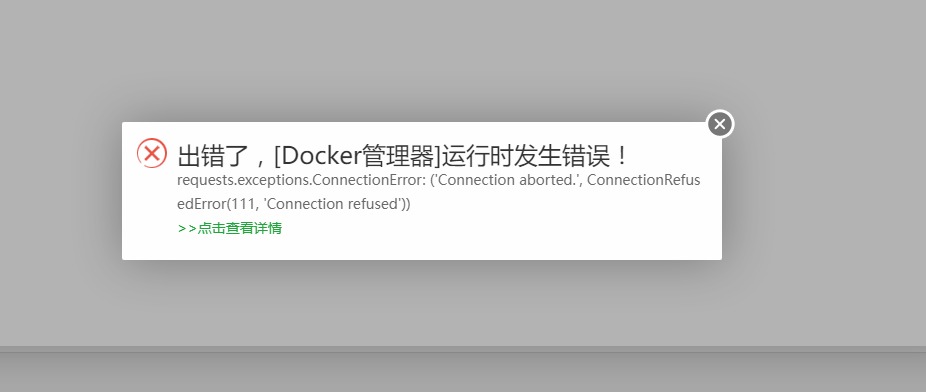This screenshot has width=926, height=392.
Task: Click the >> arrows before 点击查看详情
Action: coord(187,228)
